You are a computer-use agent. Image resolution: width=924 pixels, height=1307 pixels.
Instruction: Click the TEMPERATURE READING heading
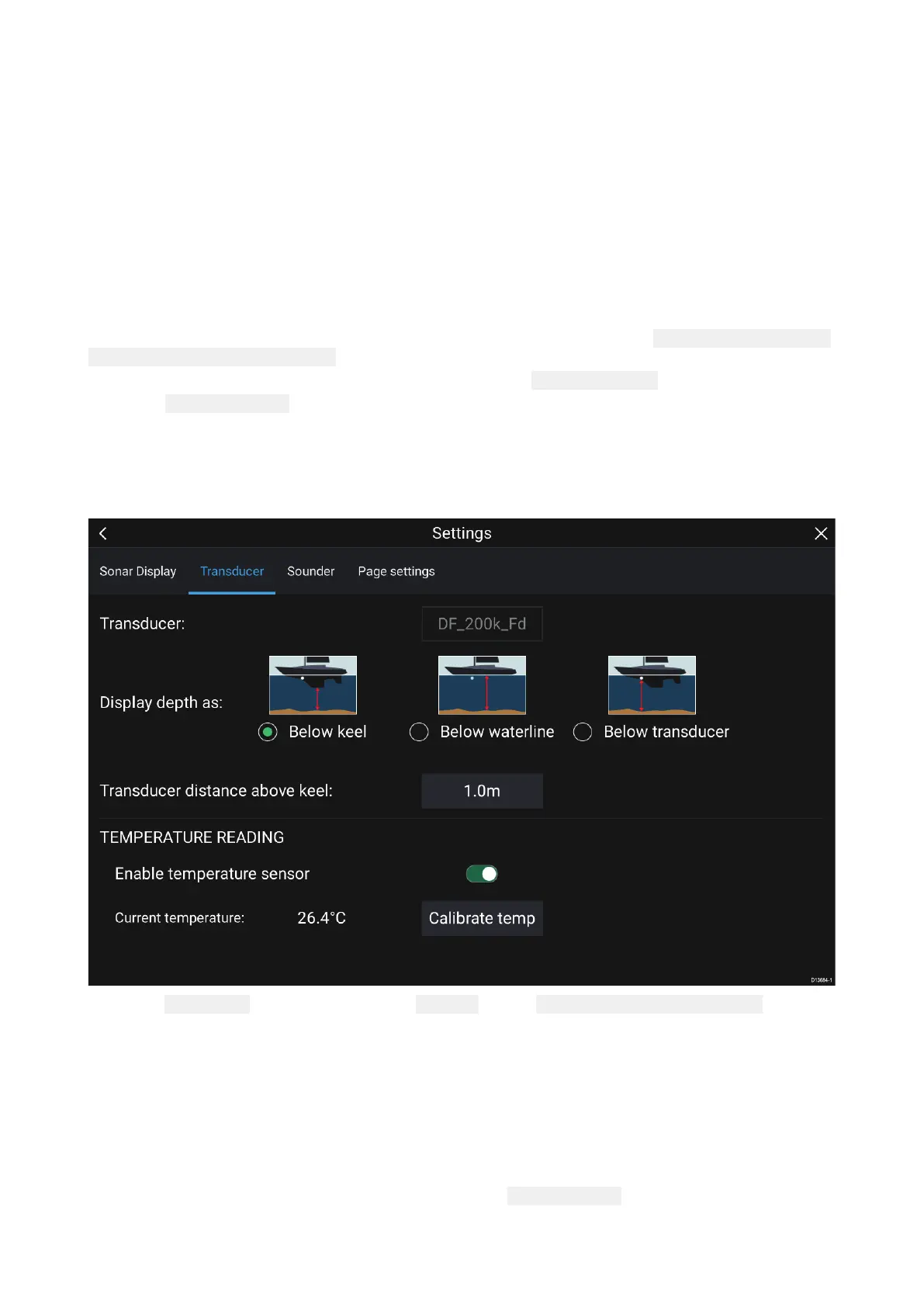coord(192,837)
